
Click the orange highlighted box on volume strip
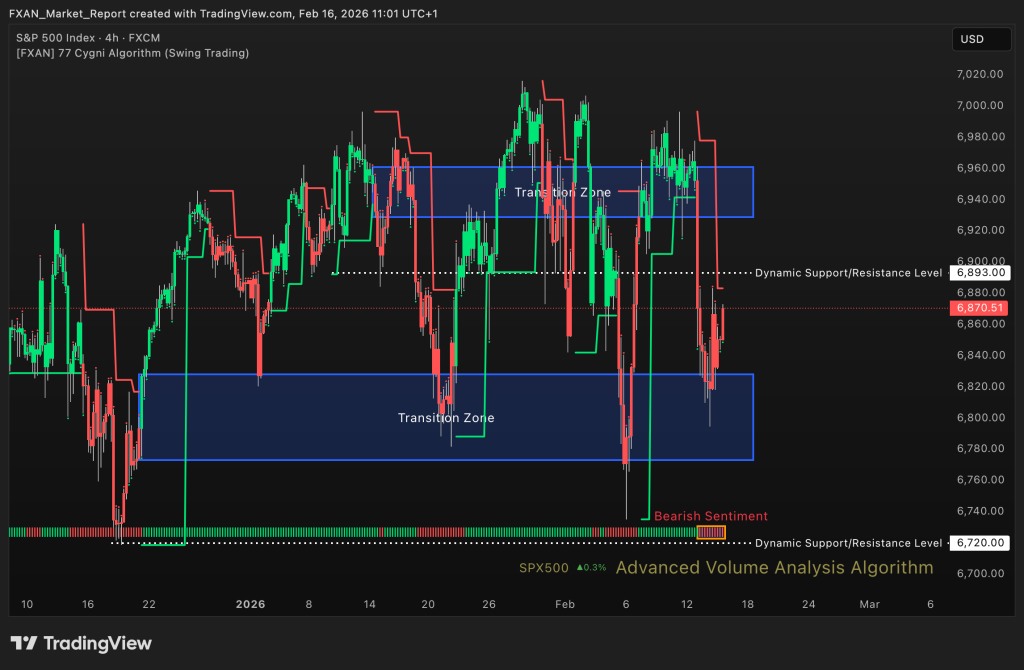pyautogui.click(x=710, y=532)
